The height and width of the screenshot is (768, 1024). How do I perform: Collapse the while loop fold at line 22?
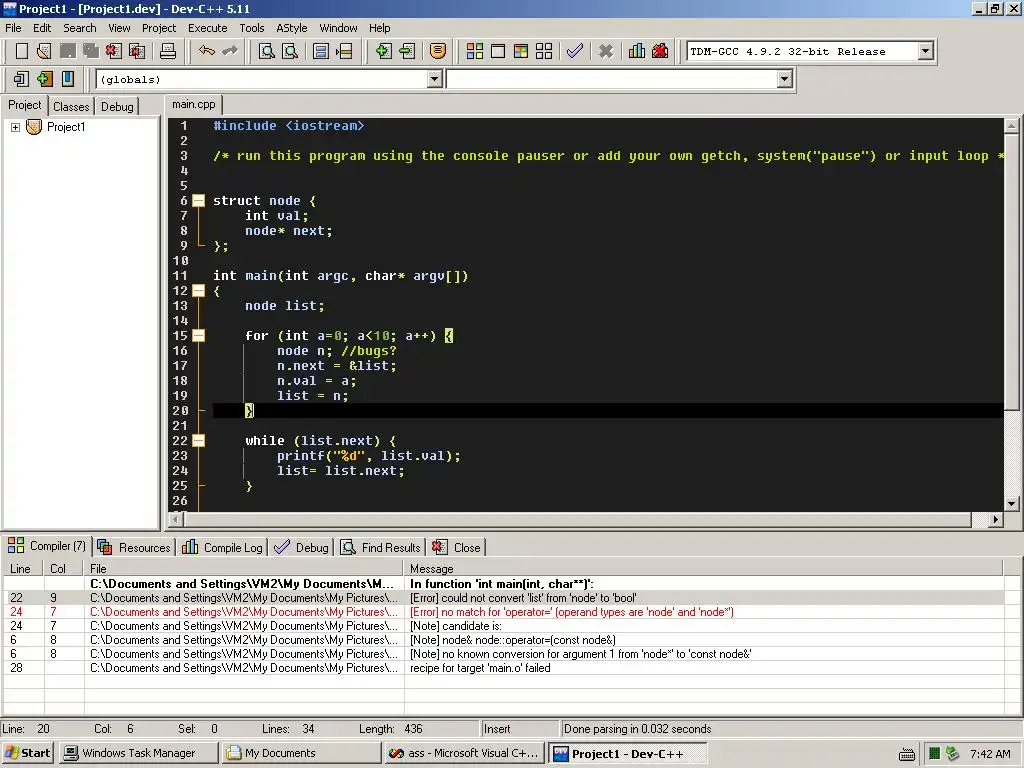pos(199,441)
